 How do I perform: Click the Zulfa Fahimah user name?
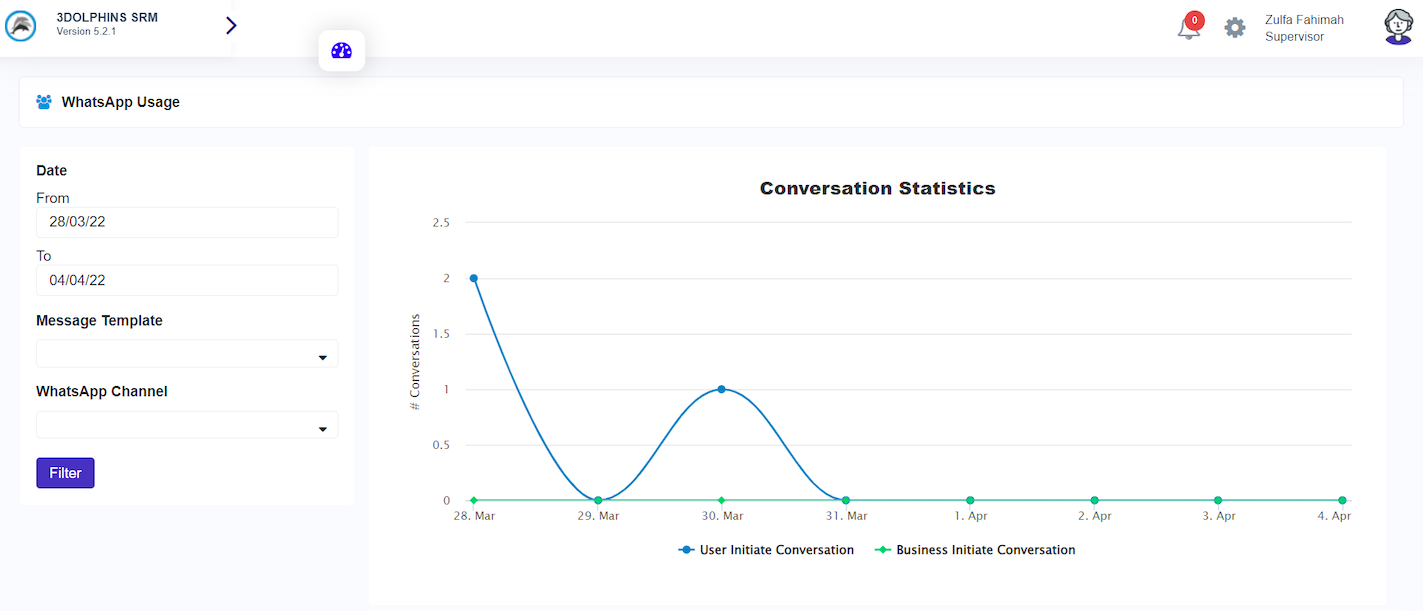1304,20
